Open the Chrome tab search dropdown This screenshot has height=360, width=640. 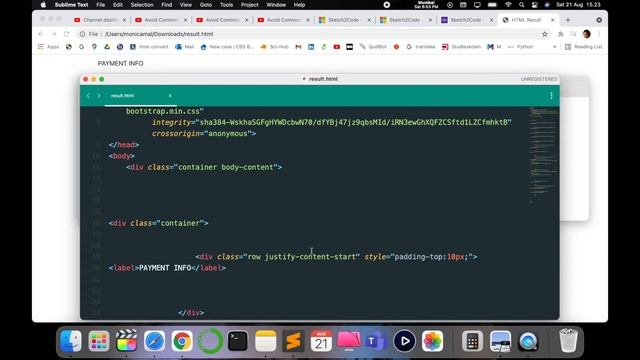599,20
